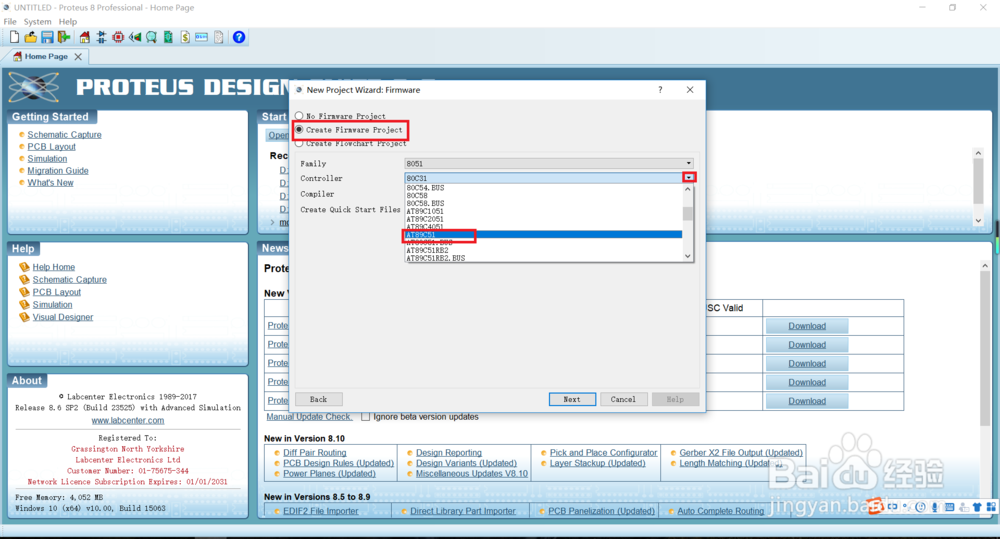Open the What's New link

coord(50,182)
